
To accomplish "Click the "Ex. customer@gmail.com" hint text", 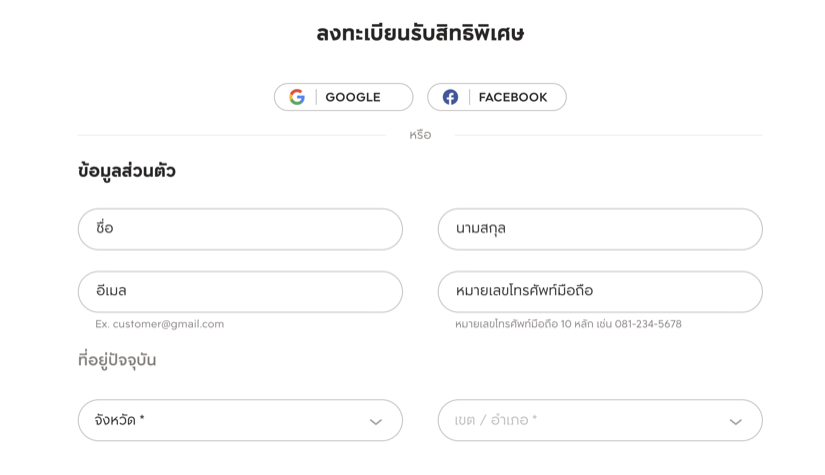I will [x=159, y=324].
